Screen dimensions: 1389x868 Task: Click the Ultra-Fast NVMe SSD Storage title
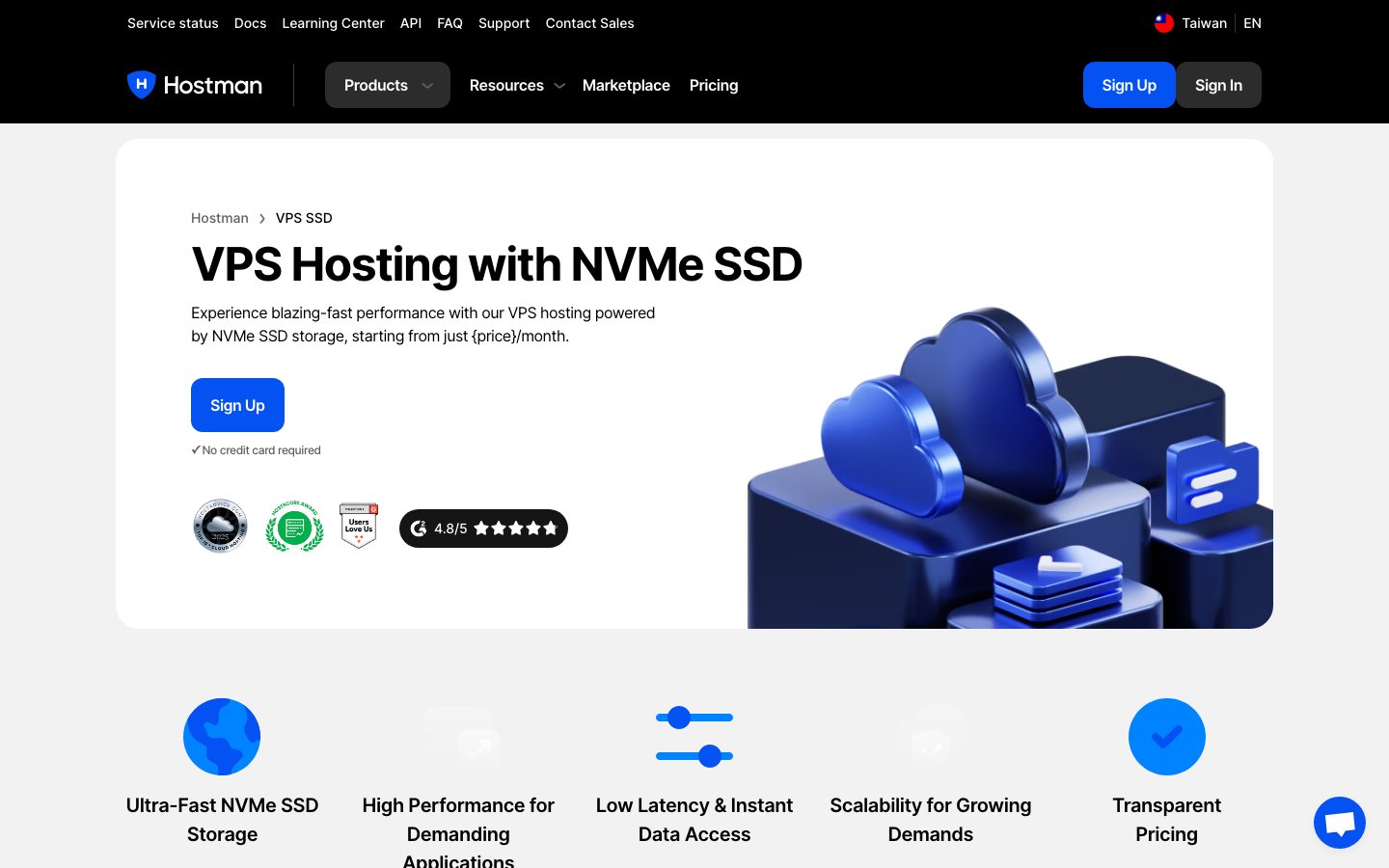pos(222,820)
